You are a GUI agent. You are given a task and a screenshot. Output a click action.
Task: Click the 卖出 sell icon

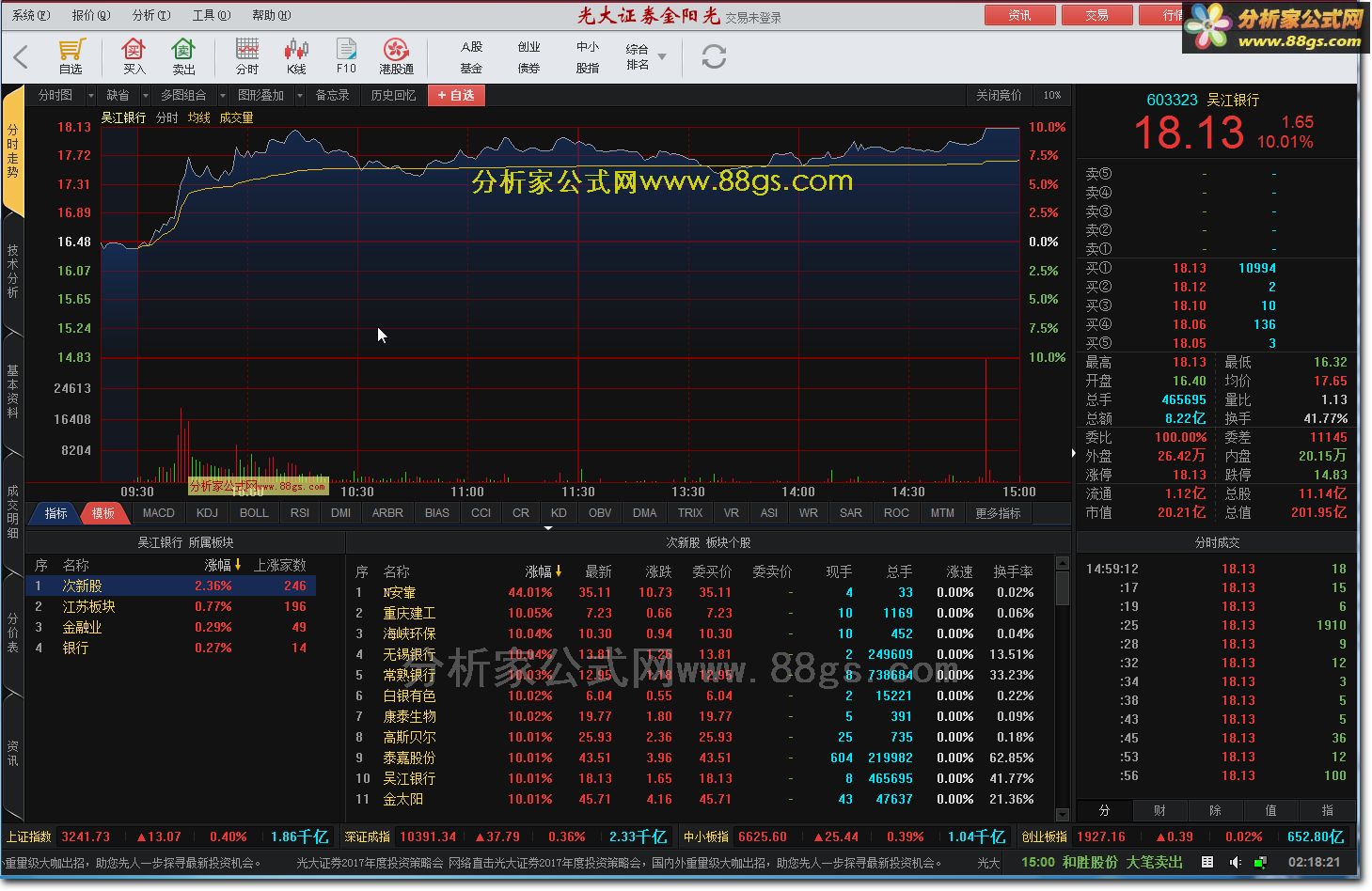(183, 56)
